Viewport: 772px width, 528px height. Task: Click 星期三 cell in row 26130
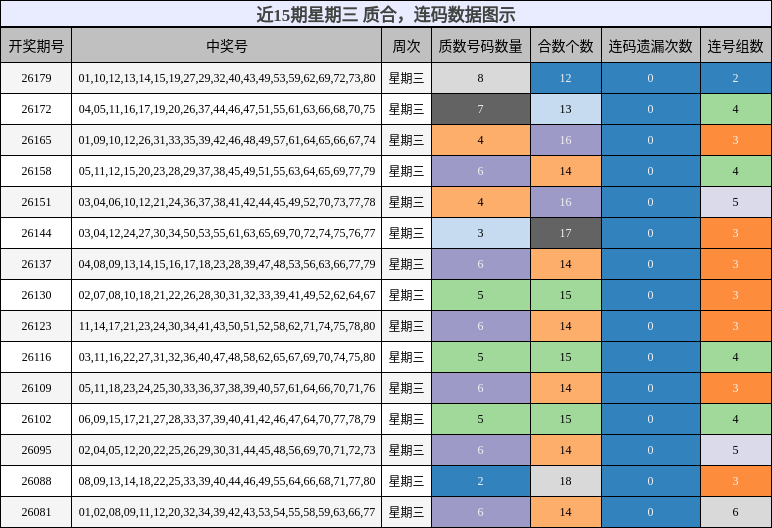coord(406,295)
